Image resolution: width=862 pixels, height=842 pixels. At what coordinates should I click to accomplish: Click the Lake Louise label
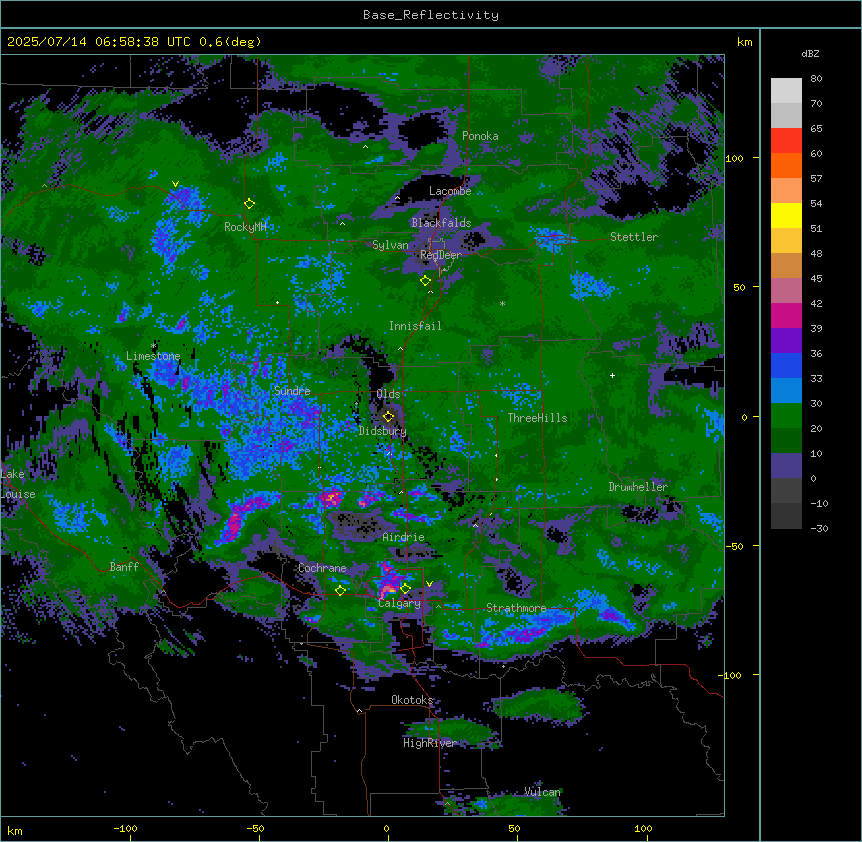click(18, 484)
